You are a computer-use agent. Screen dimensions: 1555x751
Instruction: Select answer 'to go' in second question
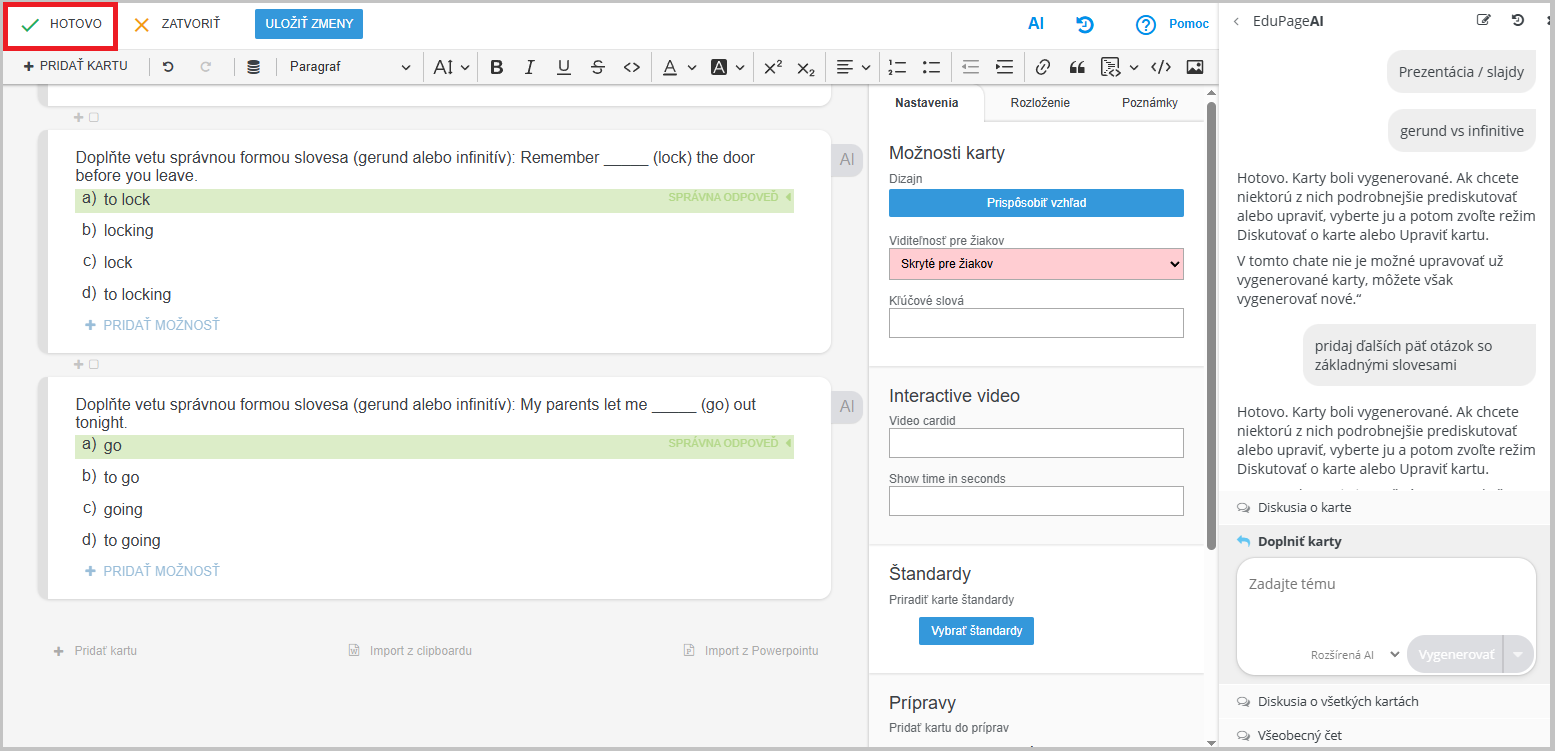coord(121,478)
